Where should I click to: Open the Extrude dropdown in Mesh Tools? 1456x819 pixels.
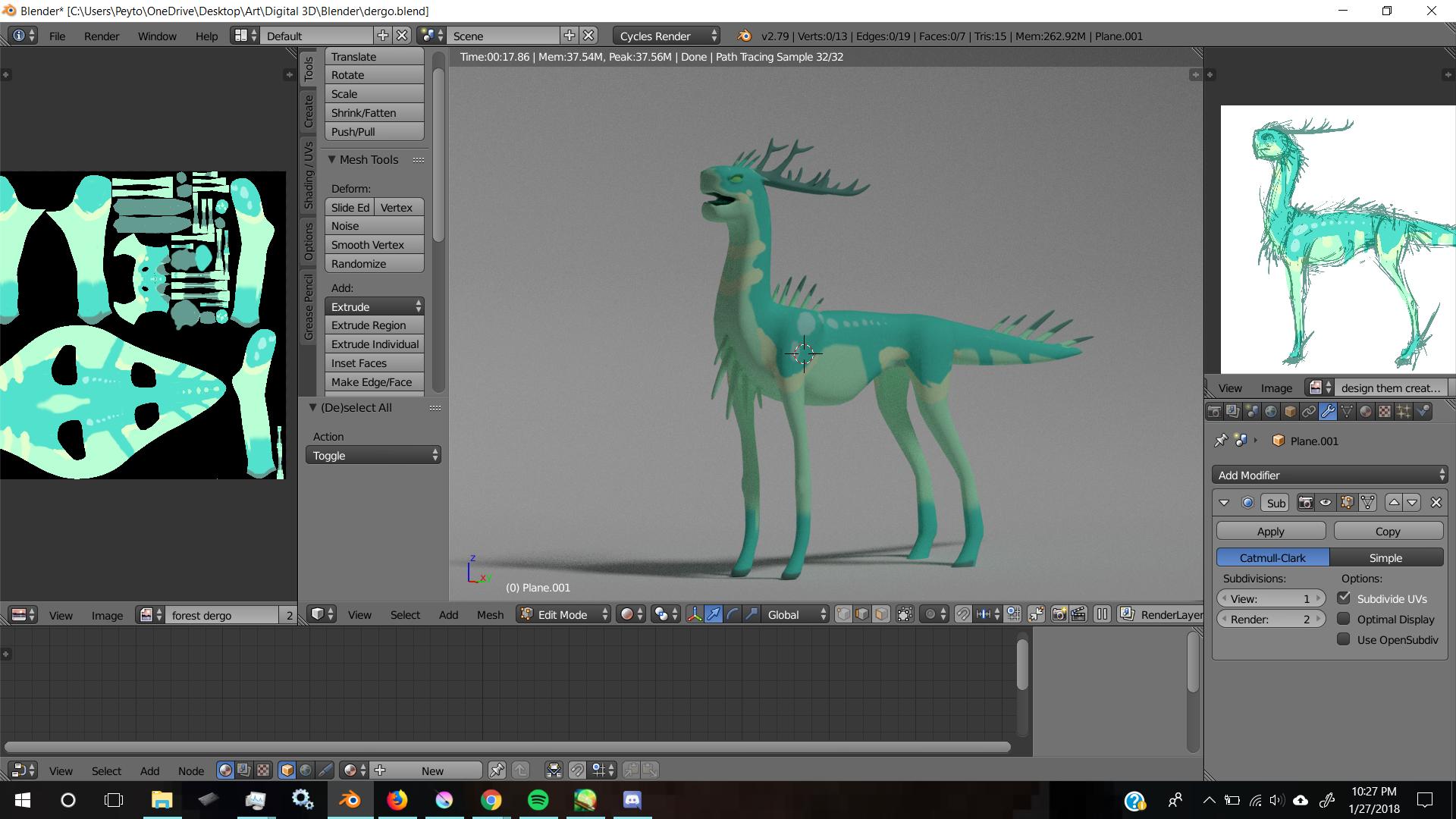click(374, 306)
